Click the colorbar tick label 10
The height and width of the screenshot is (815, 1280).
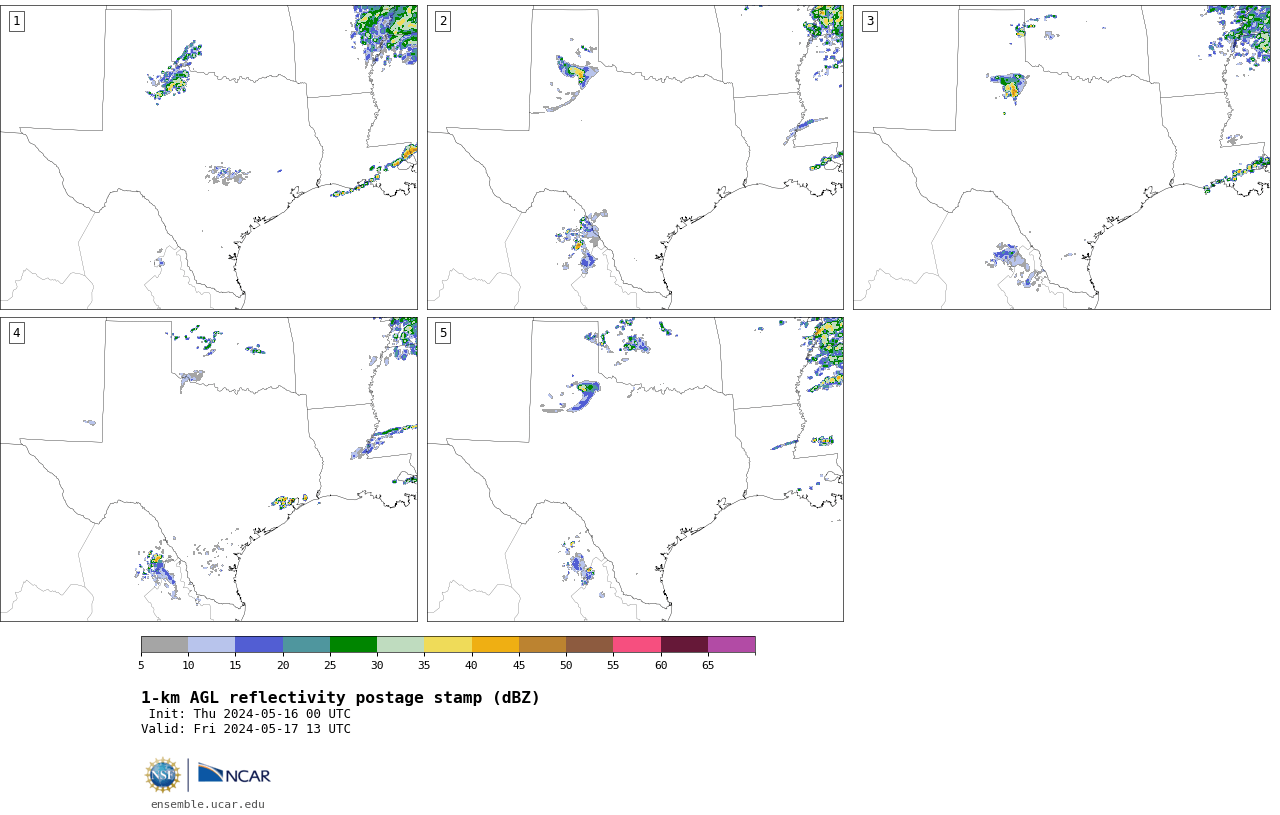tap(188, 665)
